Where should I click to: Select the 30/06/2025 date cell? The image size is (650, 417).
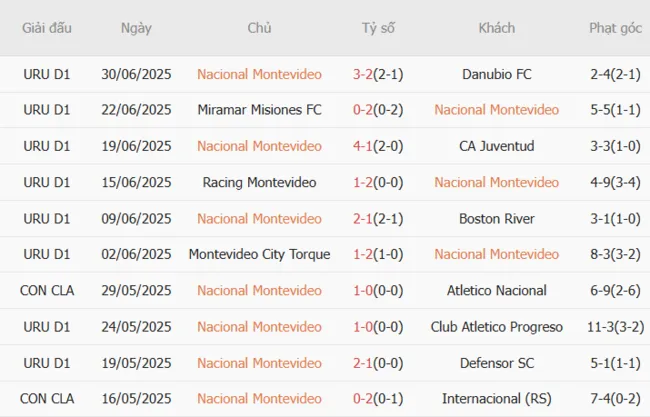[136, 74]
